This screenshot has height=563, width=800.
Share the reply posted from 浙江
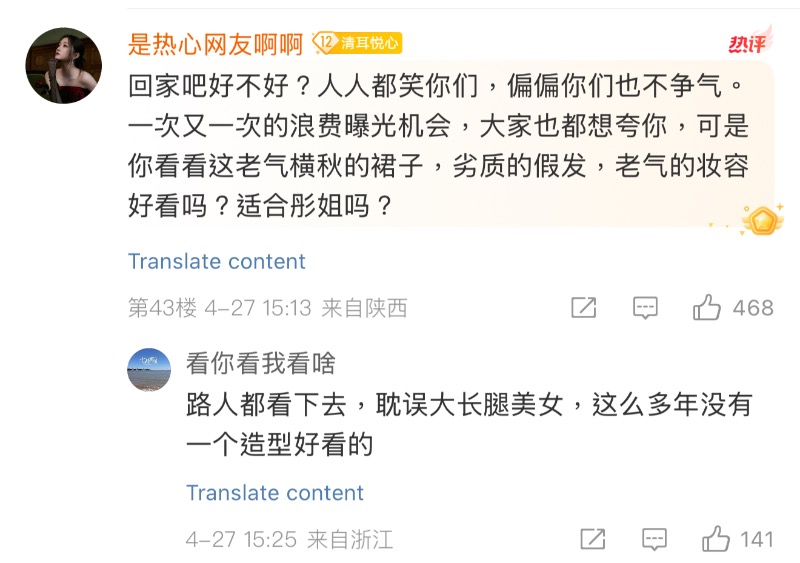pyautogui.click(x=592, y=539)
